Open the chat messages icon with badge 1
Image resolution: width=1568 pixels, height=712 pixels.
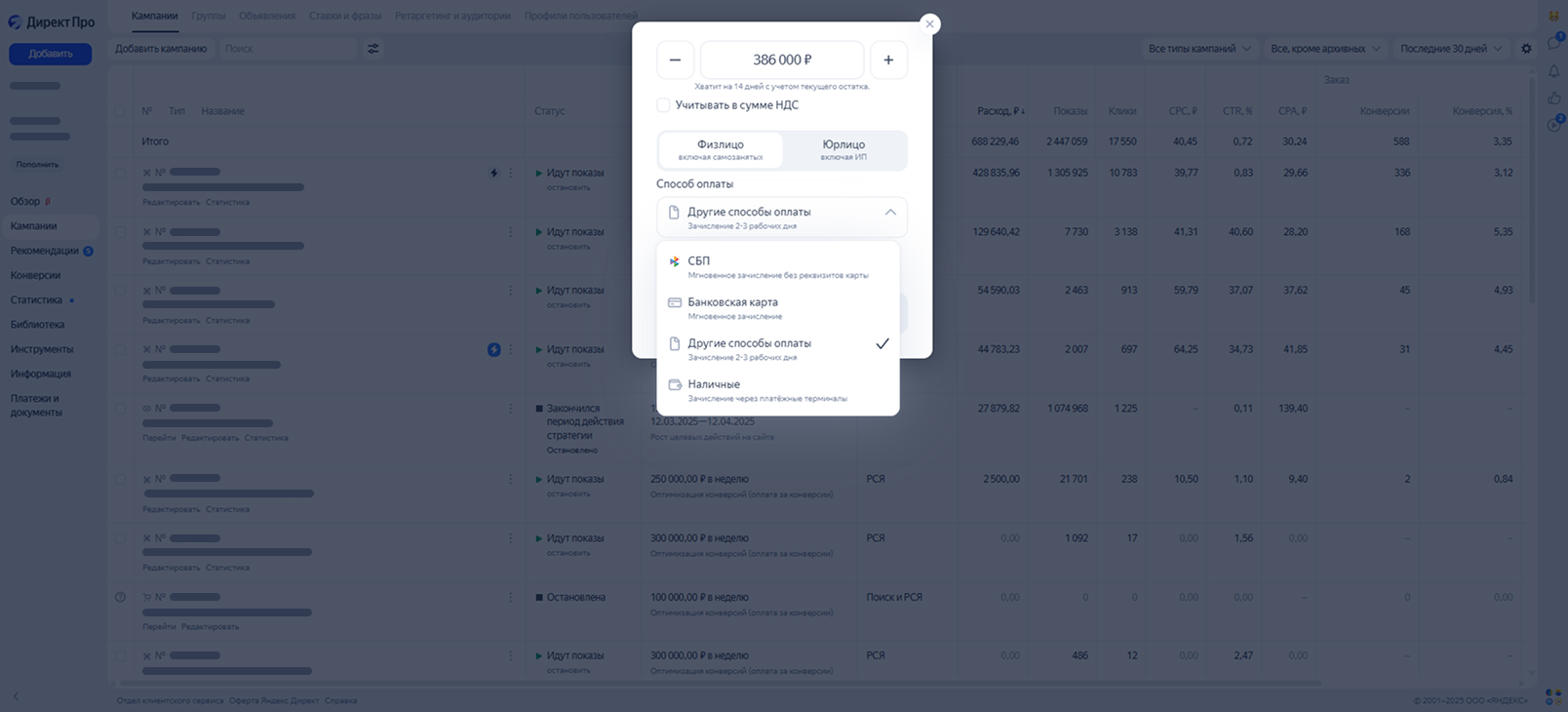pos(1554,43)
